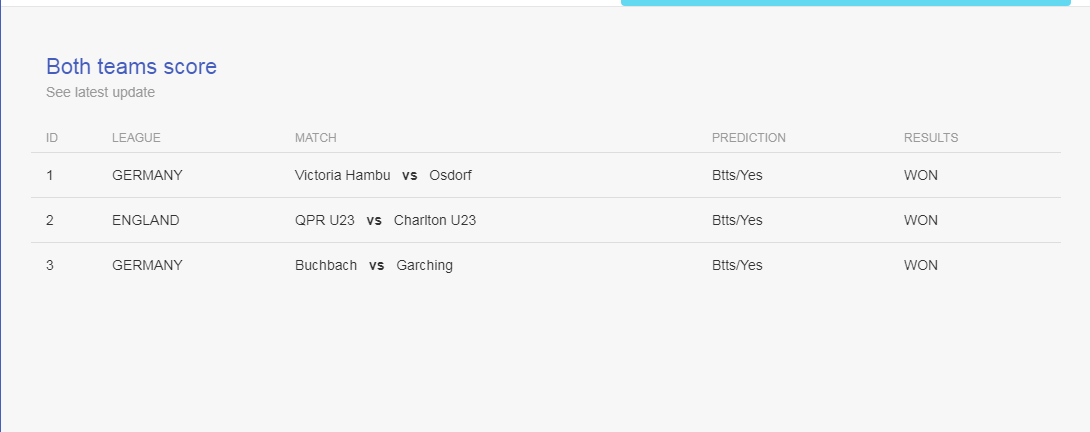1090x432 pixels.
Task: Click the PREDICTION column header
Action: coord(749,138)
